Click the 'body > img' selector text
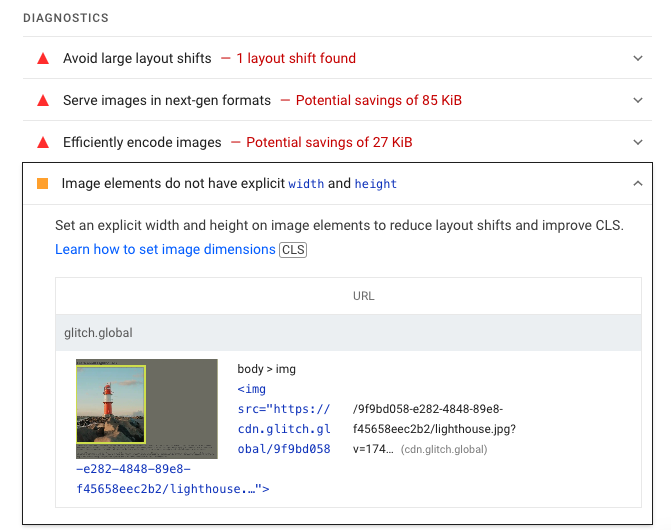Viewport: 671px width, 530px height. coord(266,369)
